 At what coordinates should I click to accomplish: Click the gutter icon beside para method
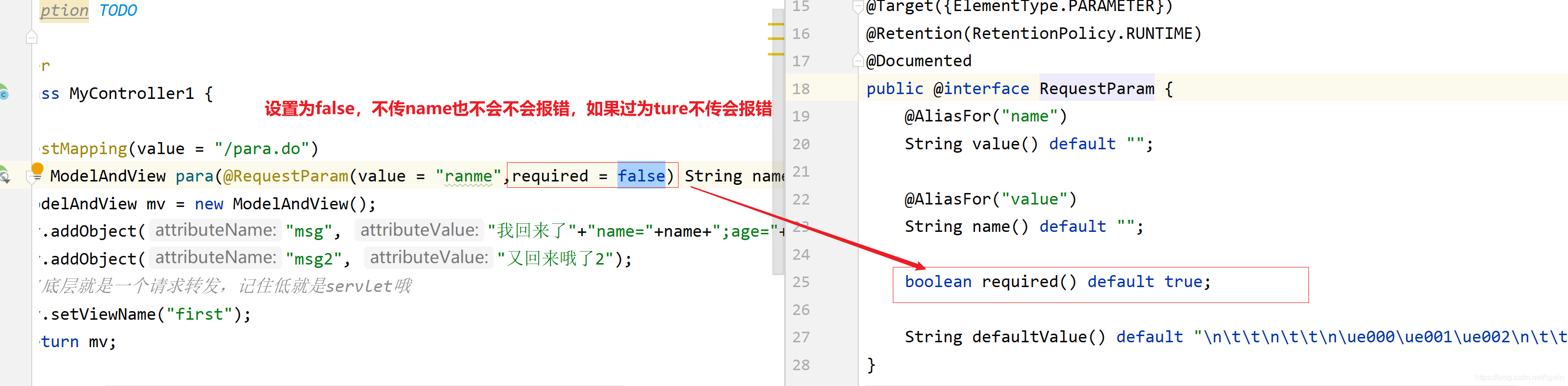5,176
